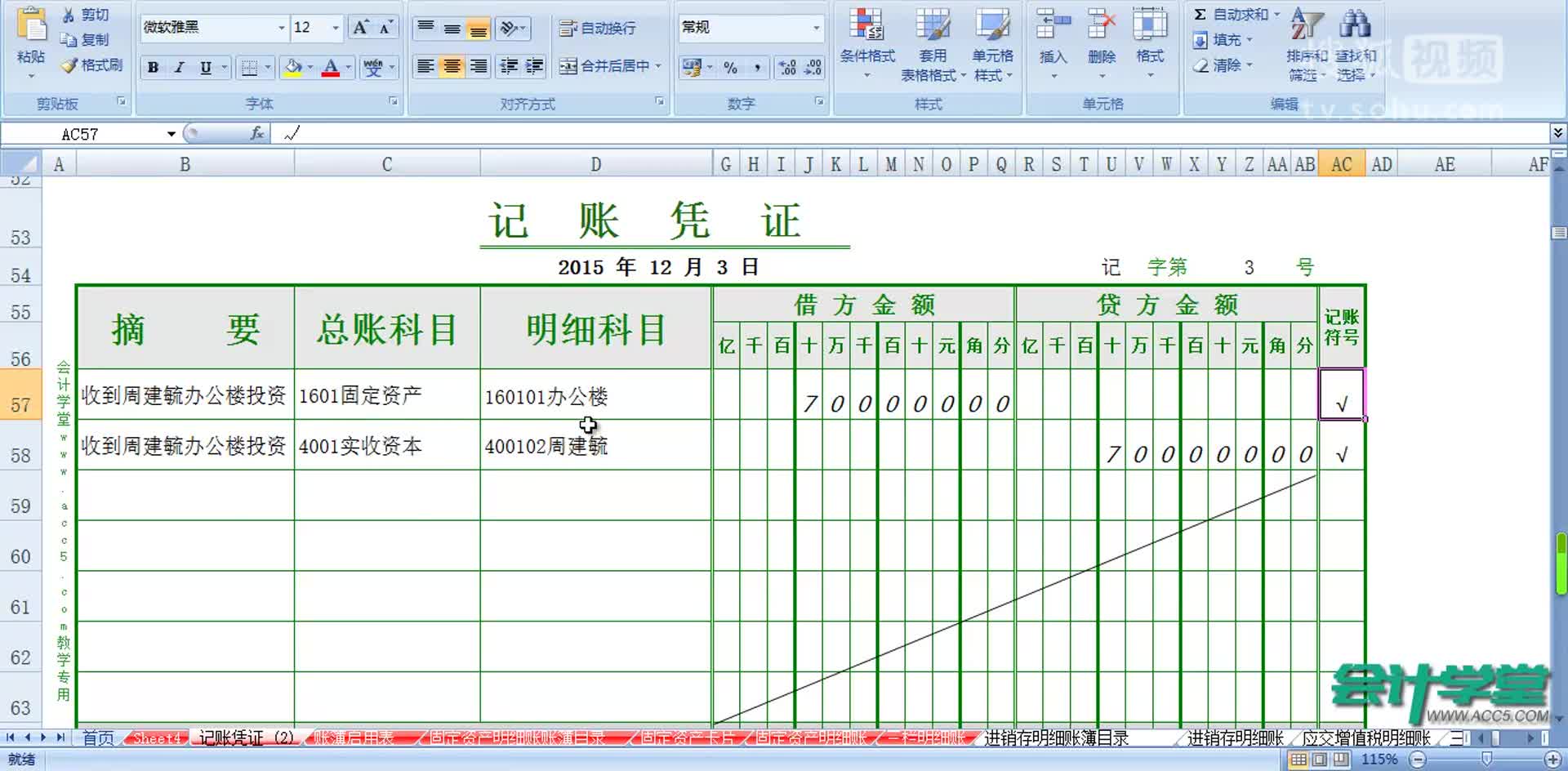This screenshot has width=1568, height=771.
Task: Open the font name dropdown
Action: (281, 27)
